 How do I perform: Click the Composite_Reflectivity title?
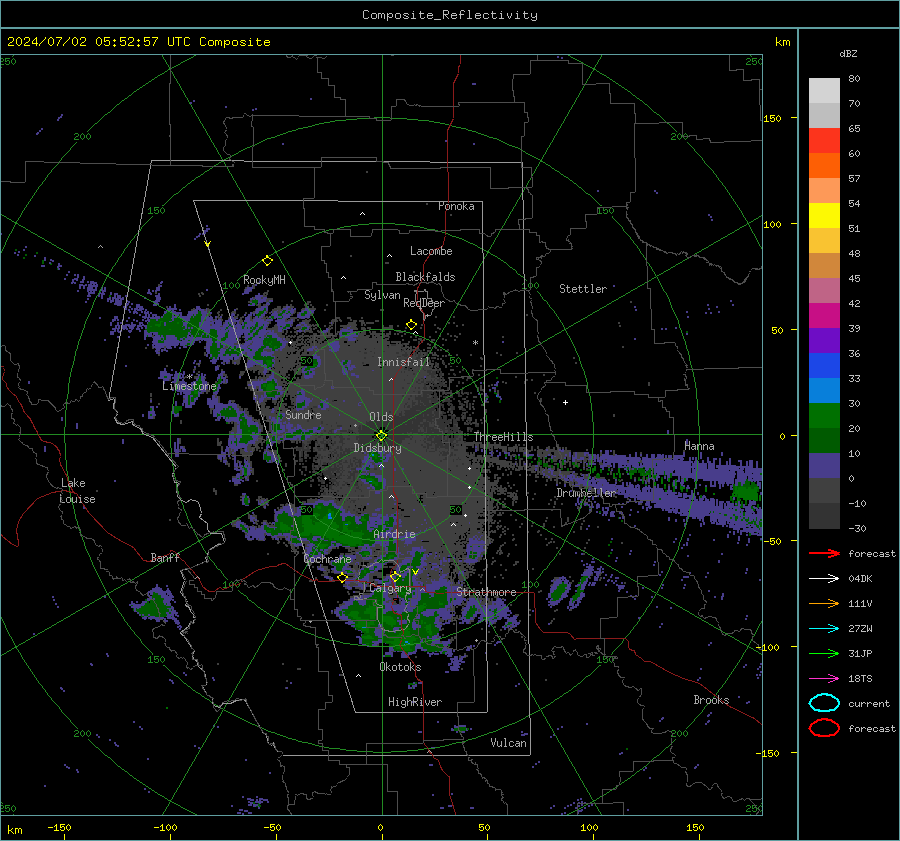(x=450, y=15)
